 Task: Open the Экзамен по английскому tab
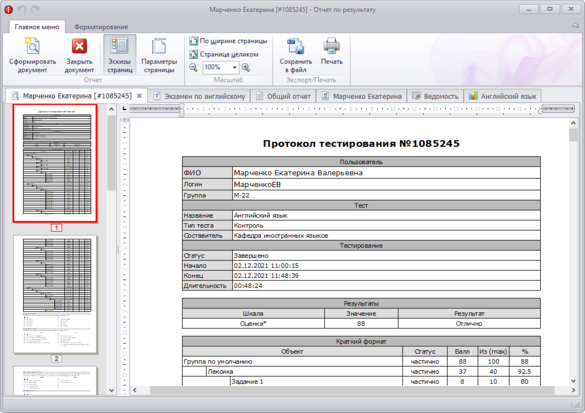click(x=200, y=96)
